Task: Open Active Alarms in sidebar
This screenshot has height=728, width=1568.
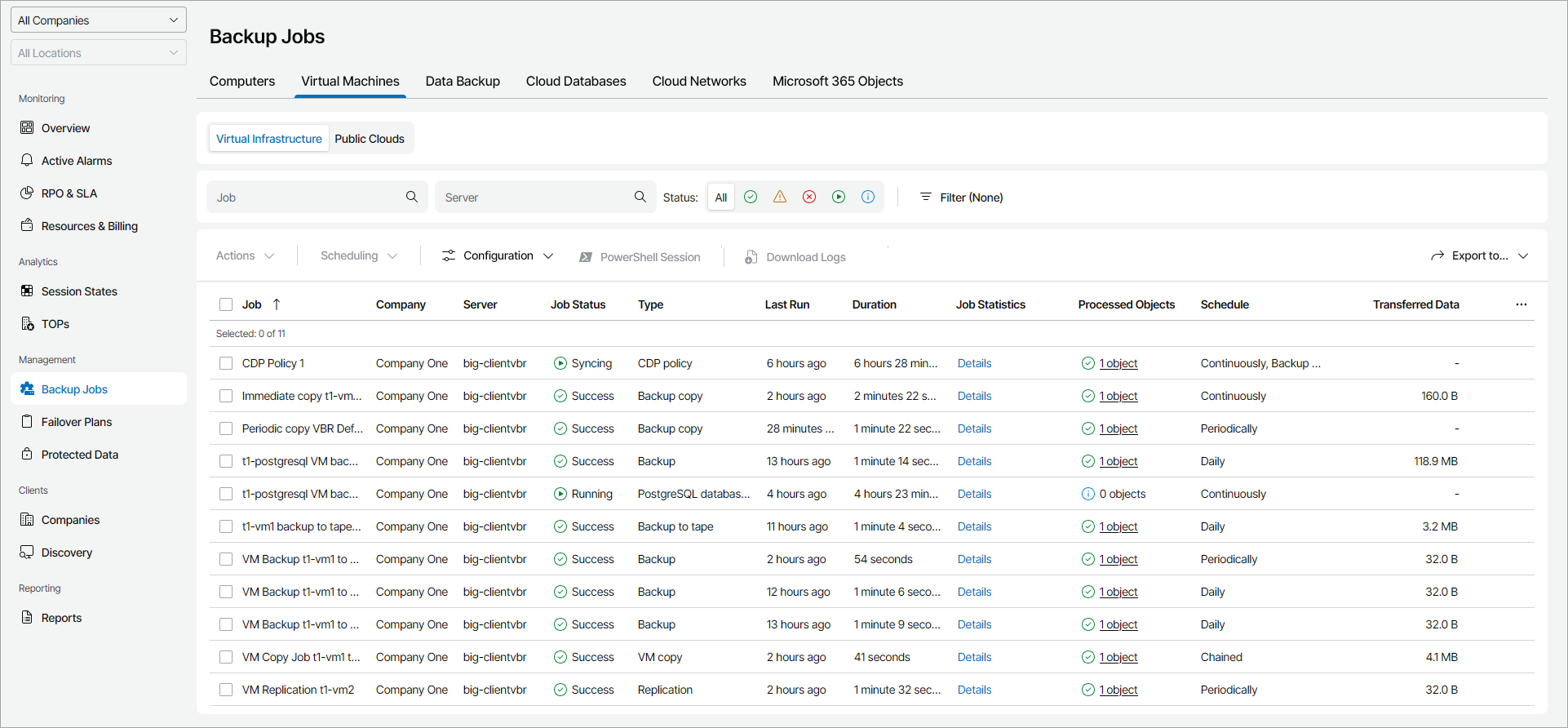Action: point(77,161)
